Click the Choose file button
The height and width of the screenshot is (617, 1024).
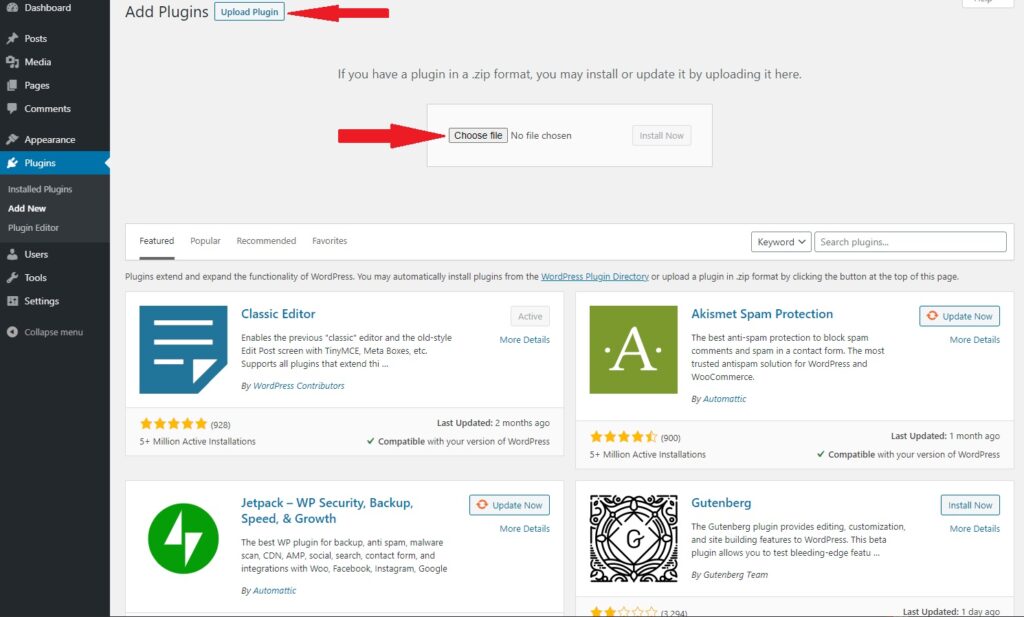coord(478,135)
